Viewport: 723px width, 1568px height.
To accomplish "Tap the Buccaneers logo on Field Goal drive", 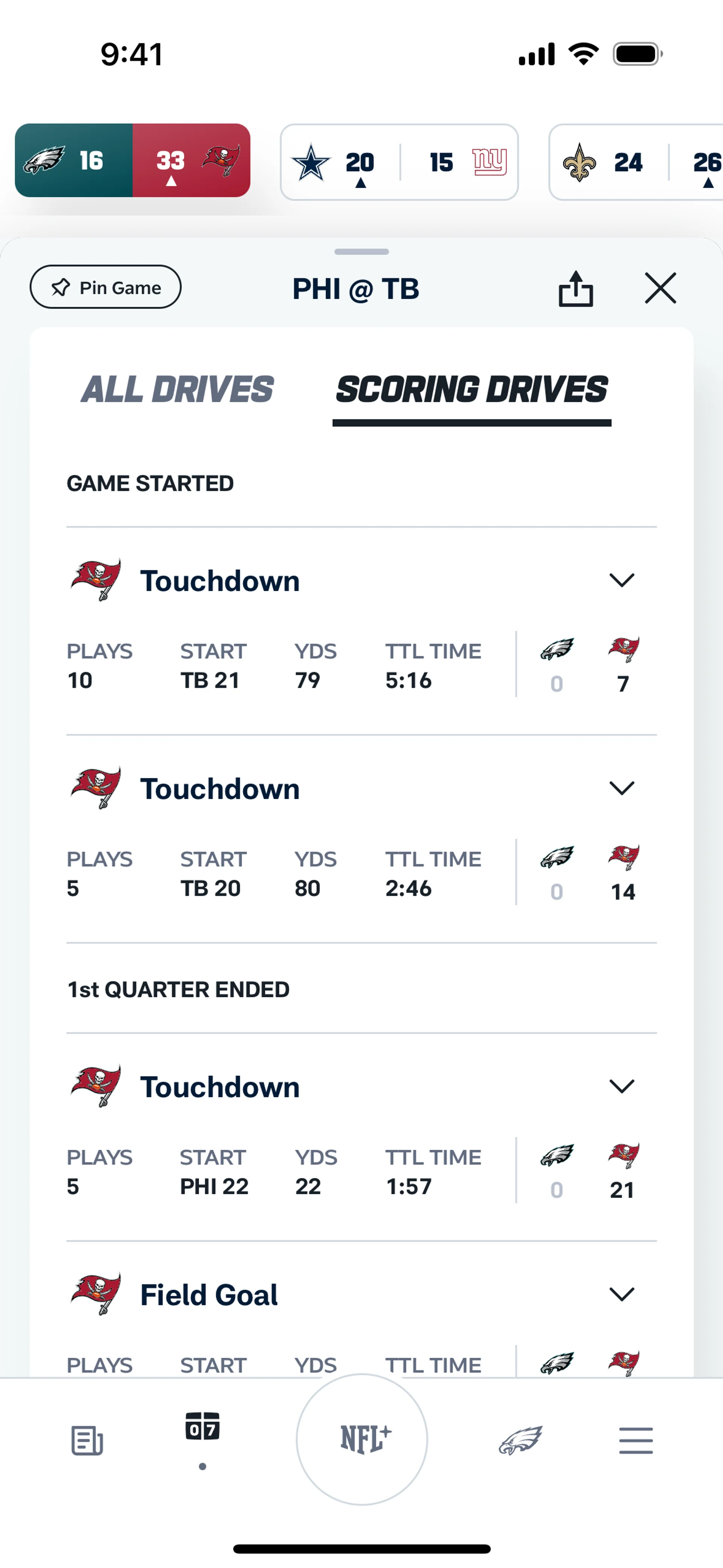I will point(96,1294).
